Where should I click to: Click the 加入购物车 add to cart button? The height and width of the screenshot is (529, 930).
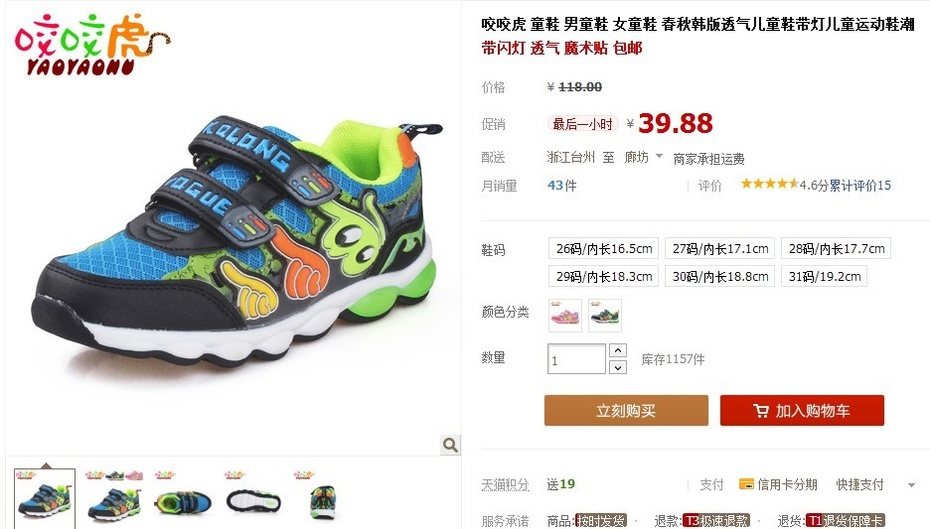(x=802, y=410)
